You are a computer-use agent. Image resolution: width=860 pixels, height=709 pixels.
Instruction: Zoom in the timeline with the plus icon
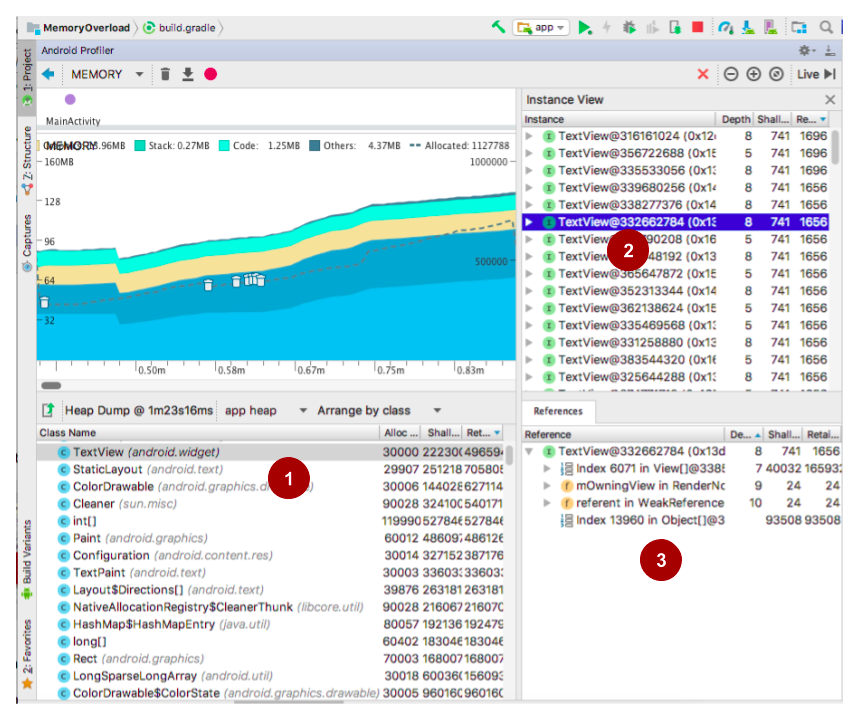tap(754, 74)
